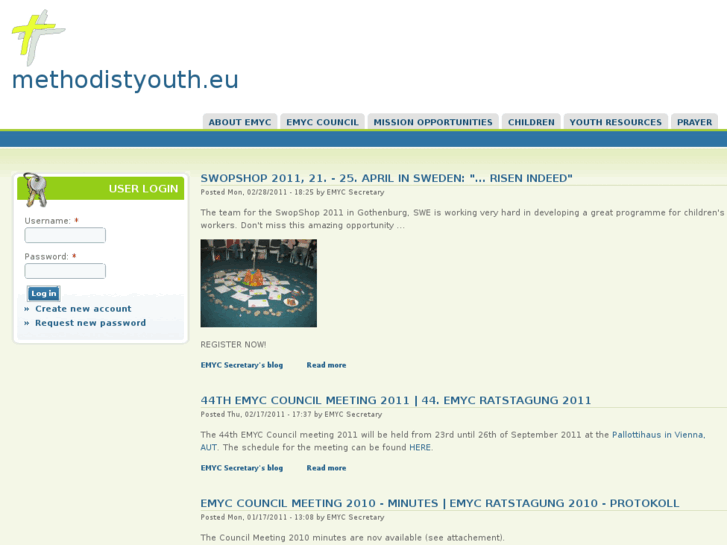This screenshot has width=727, height=545.
Task: Read more of 44th Council Meeting post
Action: click(326, 468)
